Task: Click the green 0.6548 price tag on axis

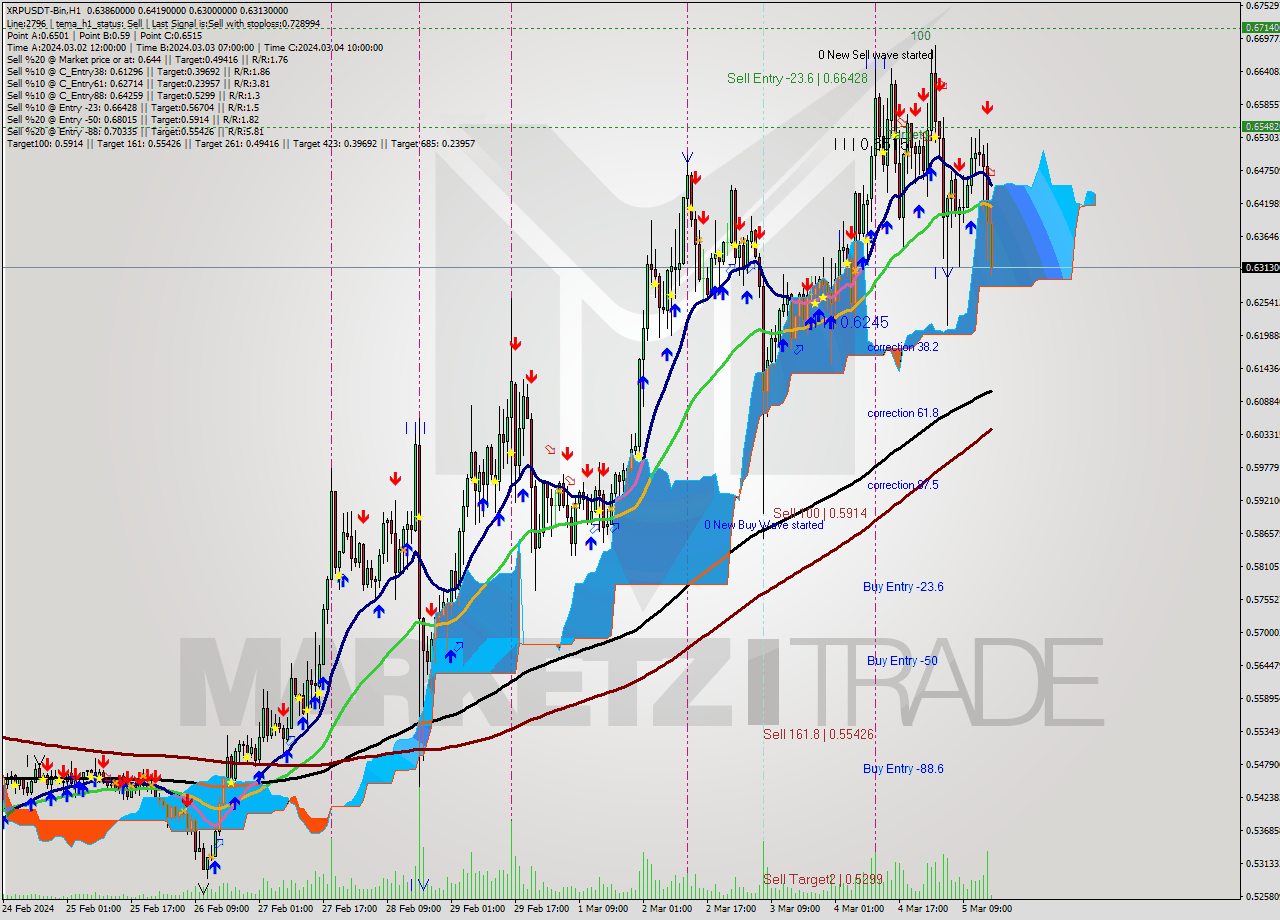Action: [x=1260, y=127]
